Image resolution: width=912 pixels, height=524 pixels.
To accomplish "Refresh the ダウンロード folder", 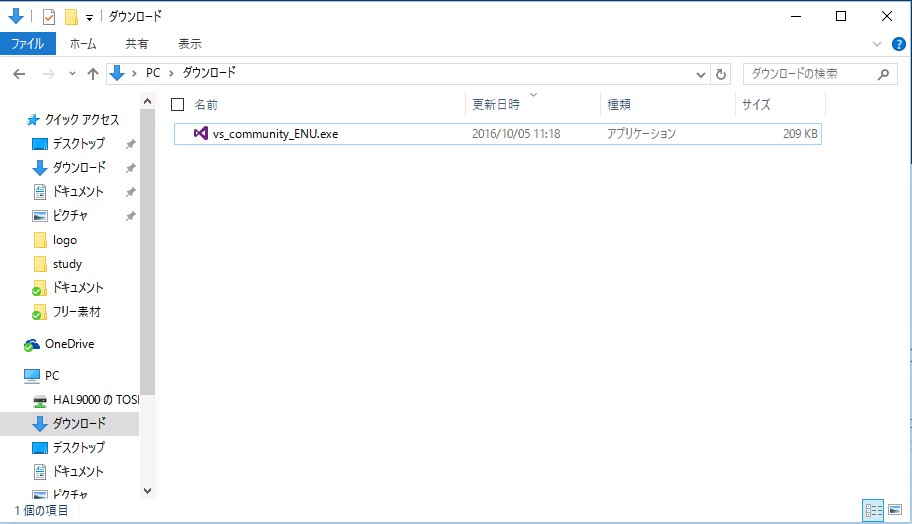I will click(721, 74).
